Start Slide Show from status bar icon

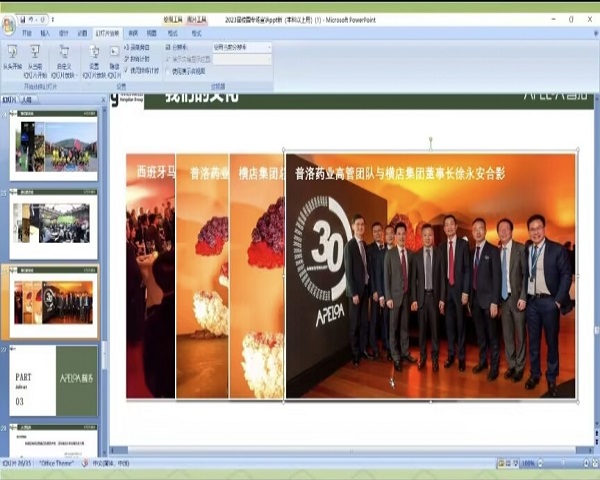[515, 464]
